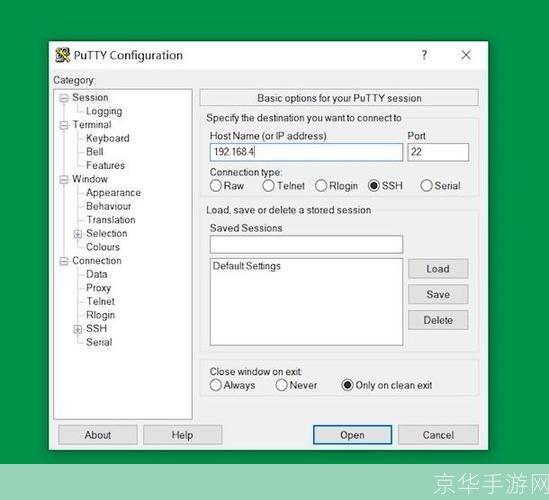The image size is (549, 500).
Task: Collapse the Connection category node
Action: tap(64, 261)
